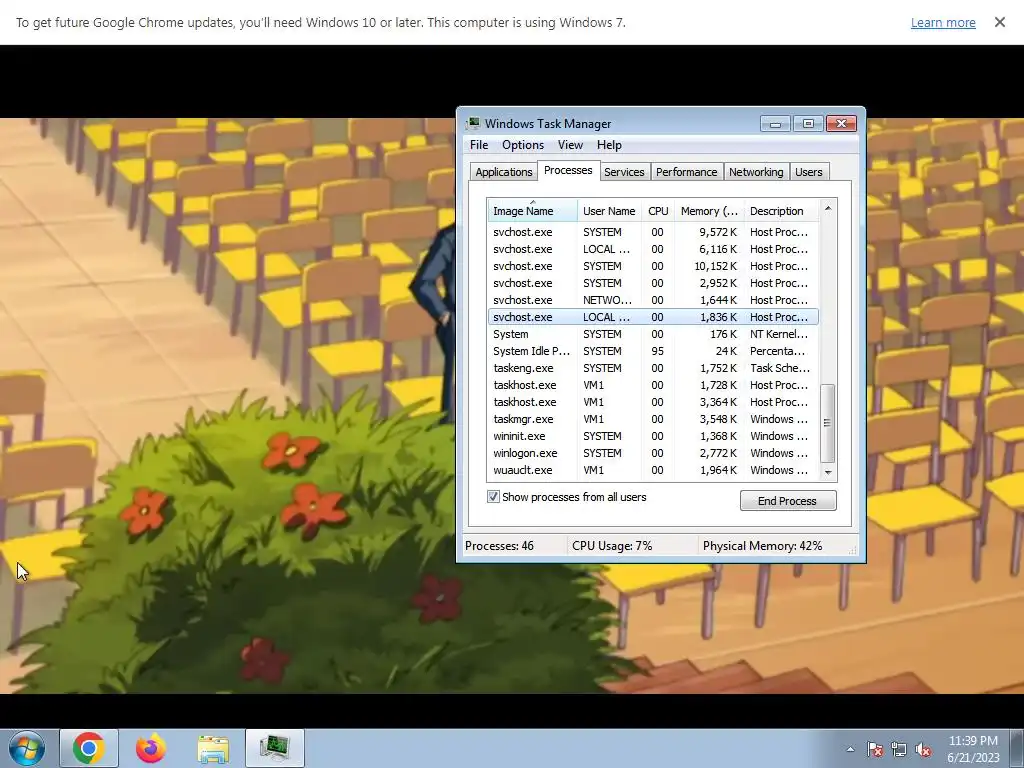Launch Firefox from the taskbar
1024x768 pixels.
tap(151, 748)
